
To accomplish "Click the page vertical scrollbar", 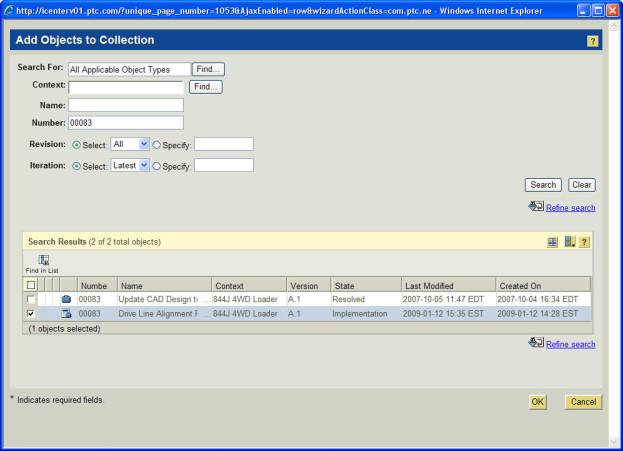I will (613, 234).
